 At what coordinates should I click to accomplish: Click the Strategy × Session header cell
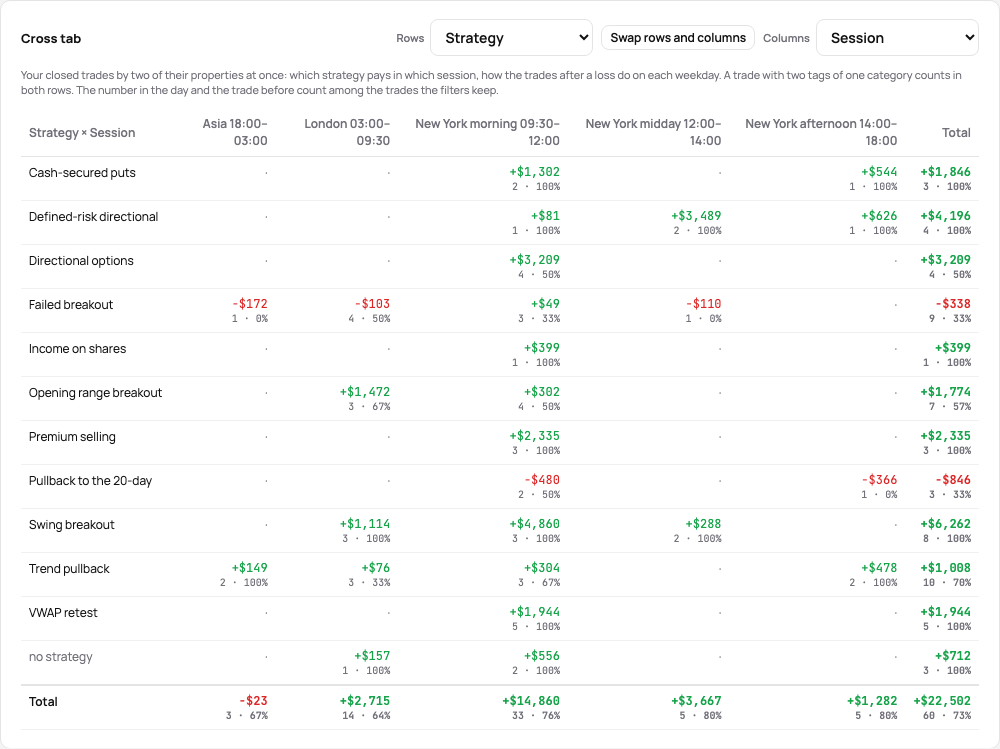click(x=82, y=133)
